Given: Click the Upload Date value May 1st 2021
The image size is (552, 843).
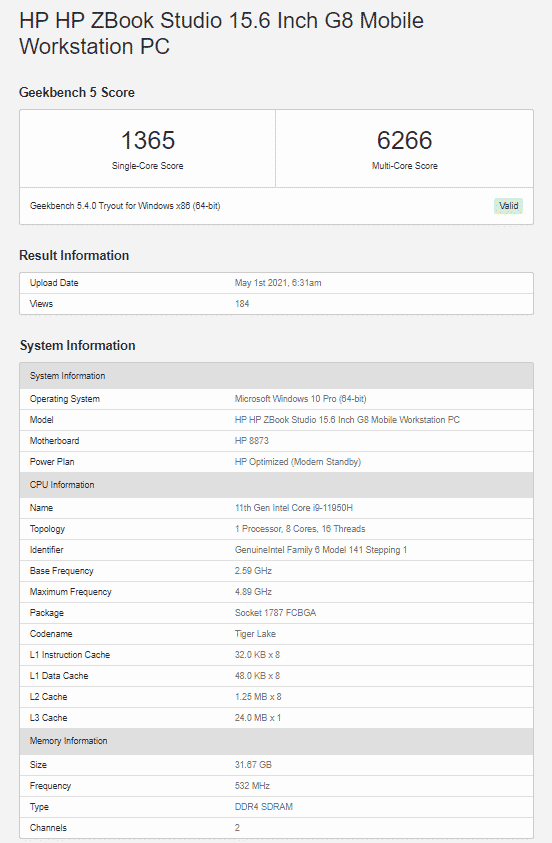Looking at the screenshot, I should pyautogui.click(x=278, y=283).
